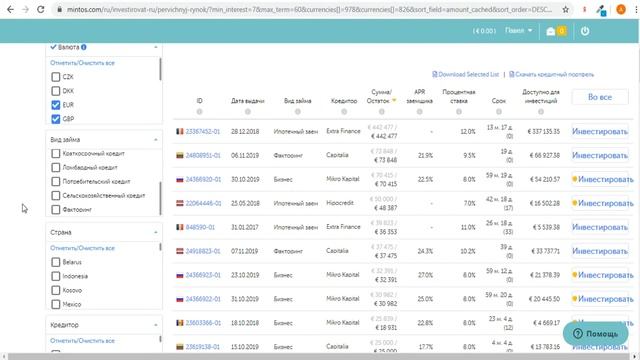Open loan 848590-01 link

(200, 227)
